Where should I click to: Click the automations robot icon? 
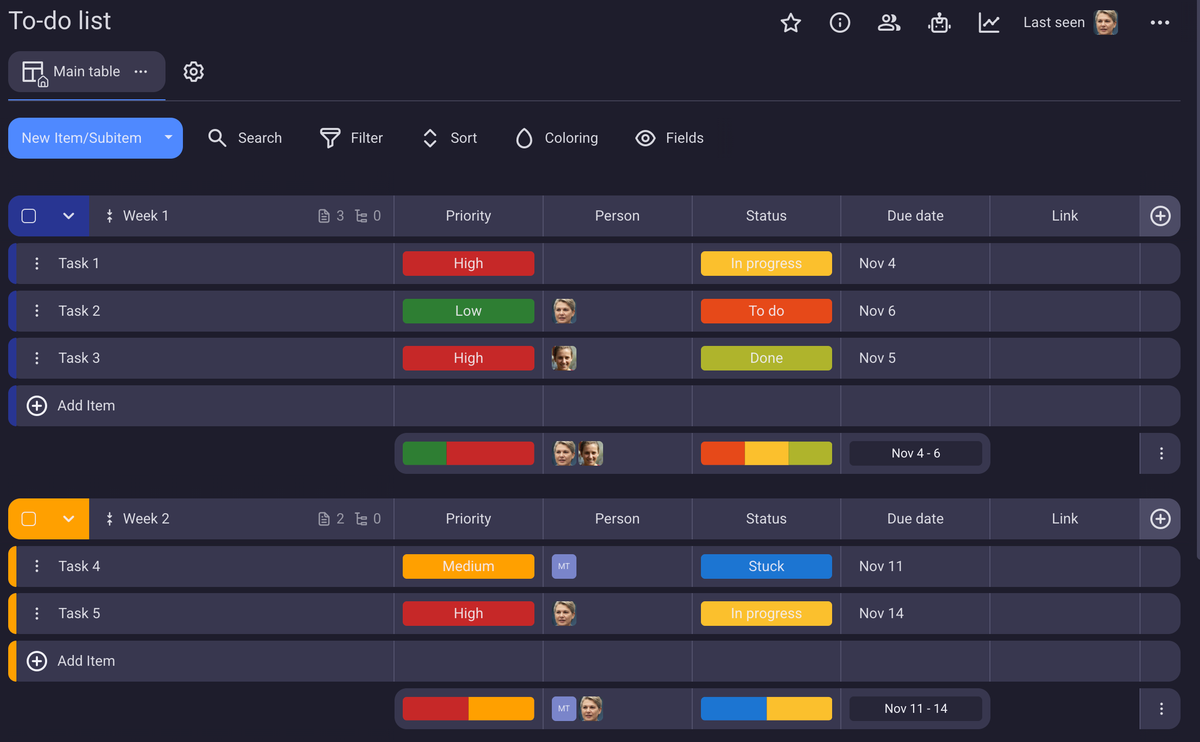pos(939,23)
